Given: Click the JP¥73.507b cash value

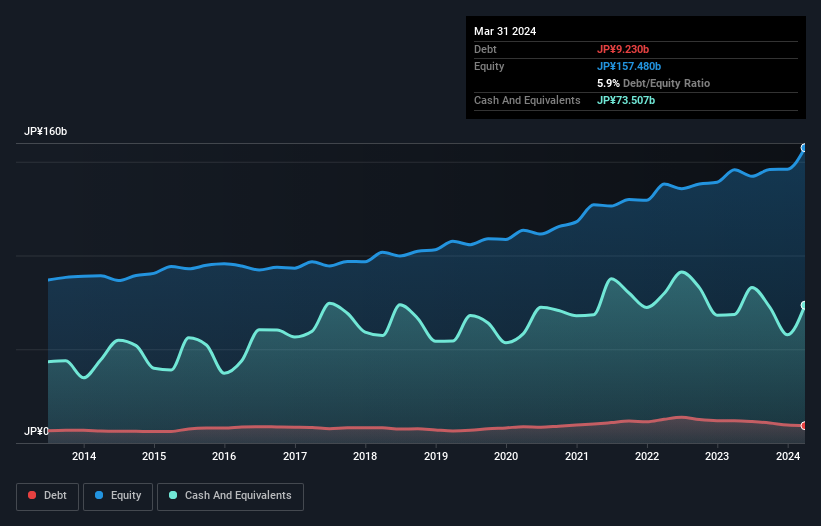Looking at the screenshot, I should click(x=626, y=100).
